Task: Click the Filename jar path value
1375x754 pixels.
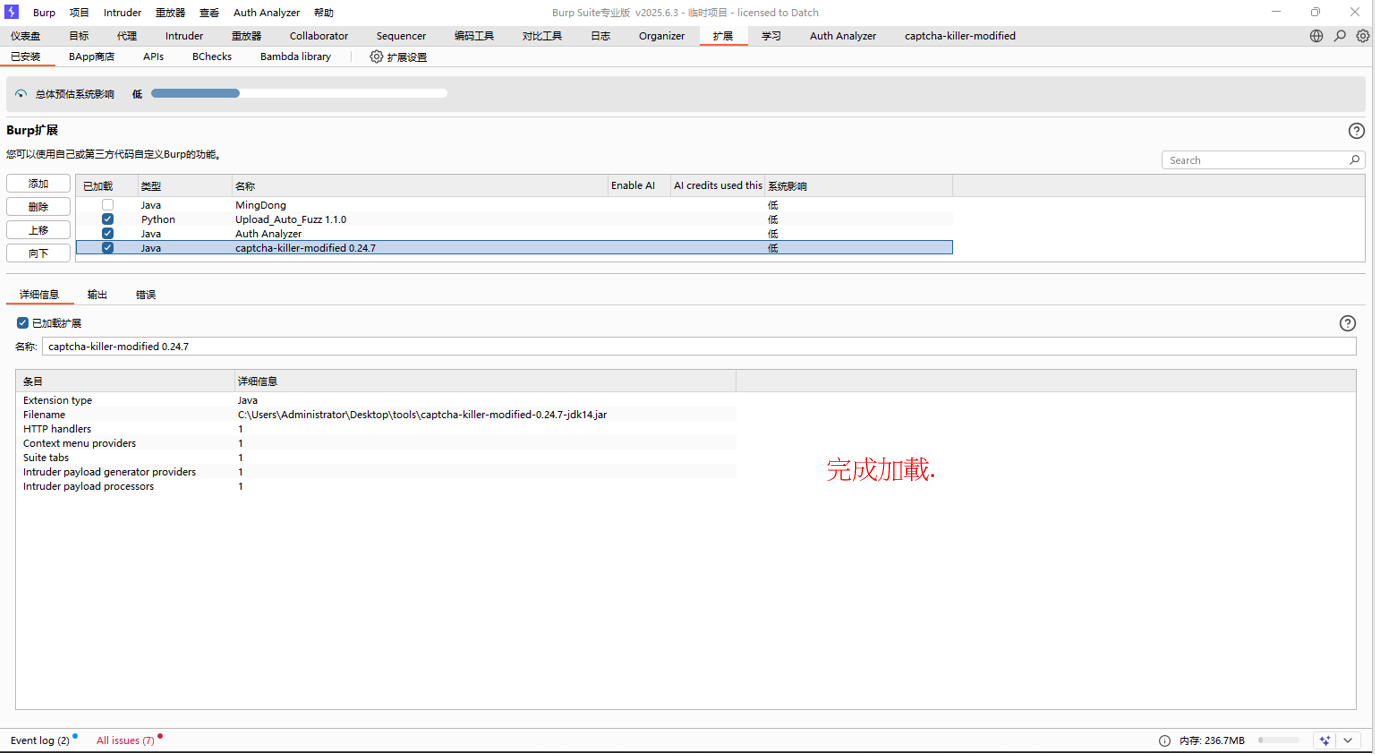Action: 422,414
